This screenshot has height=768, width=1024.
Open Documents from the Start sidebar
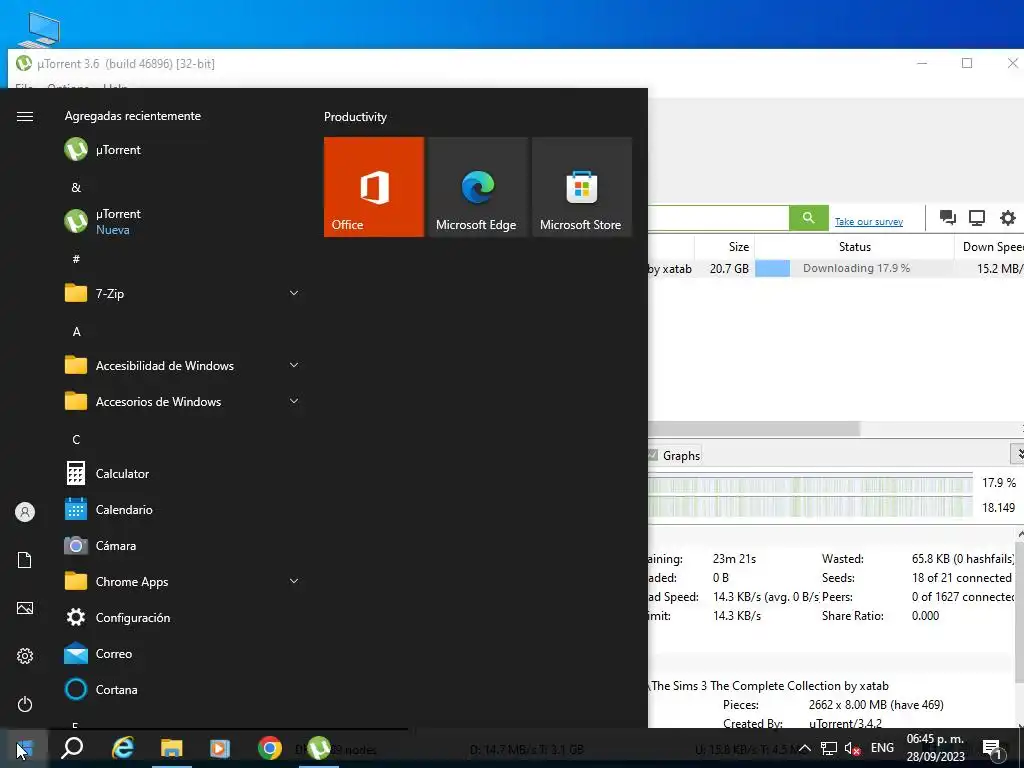[25, 560]
